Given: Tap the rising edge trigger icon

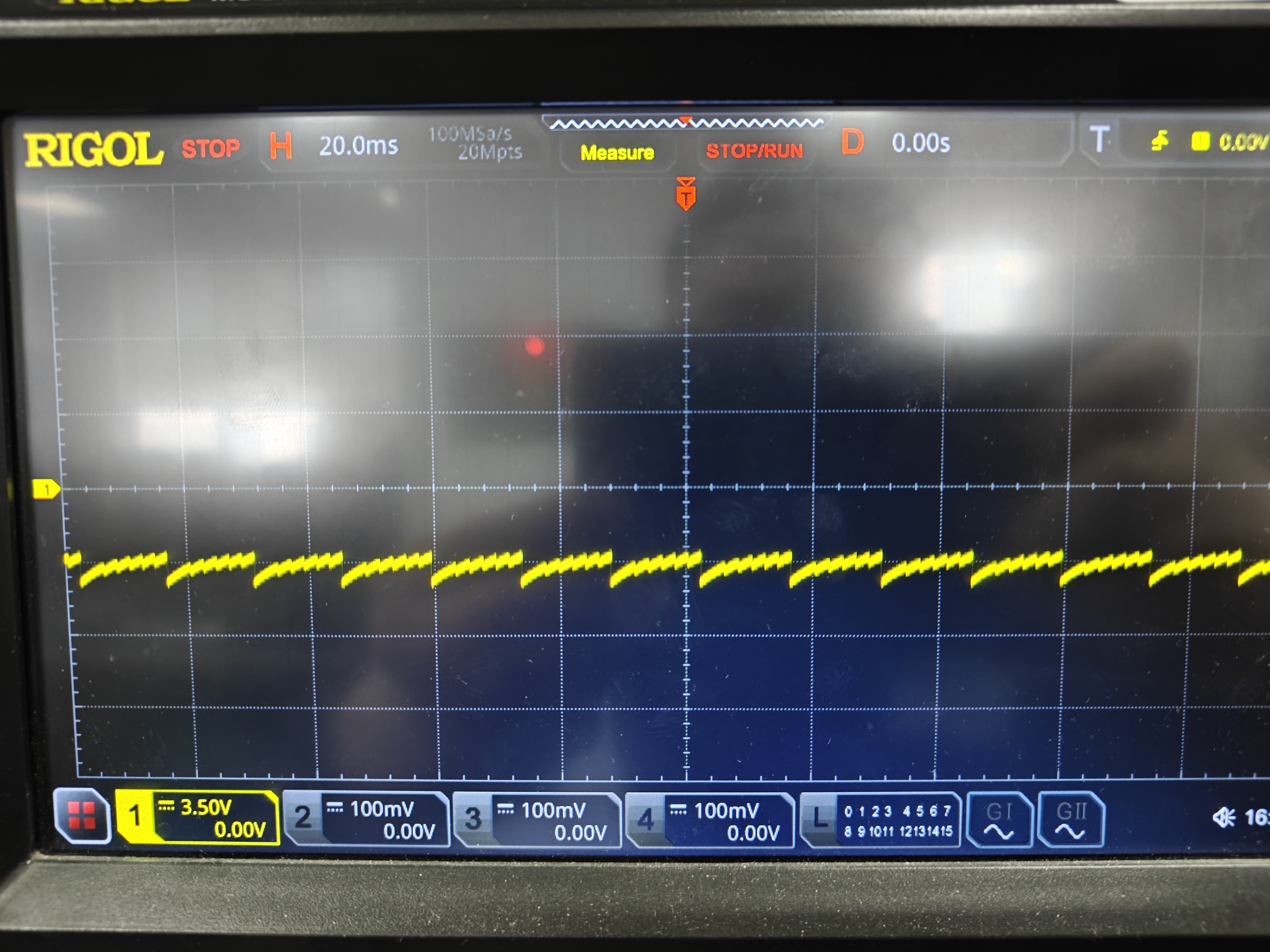Looking at the screenshot, I should coord(1160,141).
